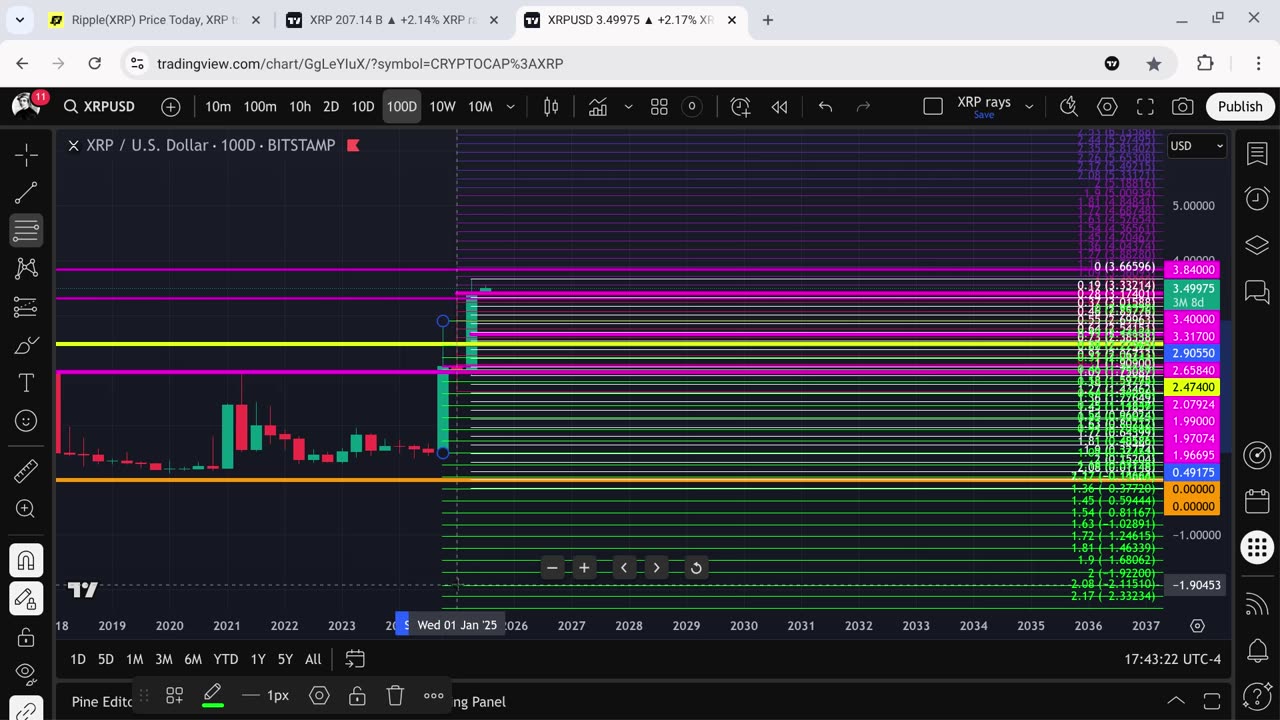Add symbol to compare with plus icon

coord(171,106)
